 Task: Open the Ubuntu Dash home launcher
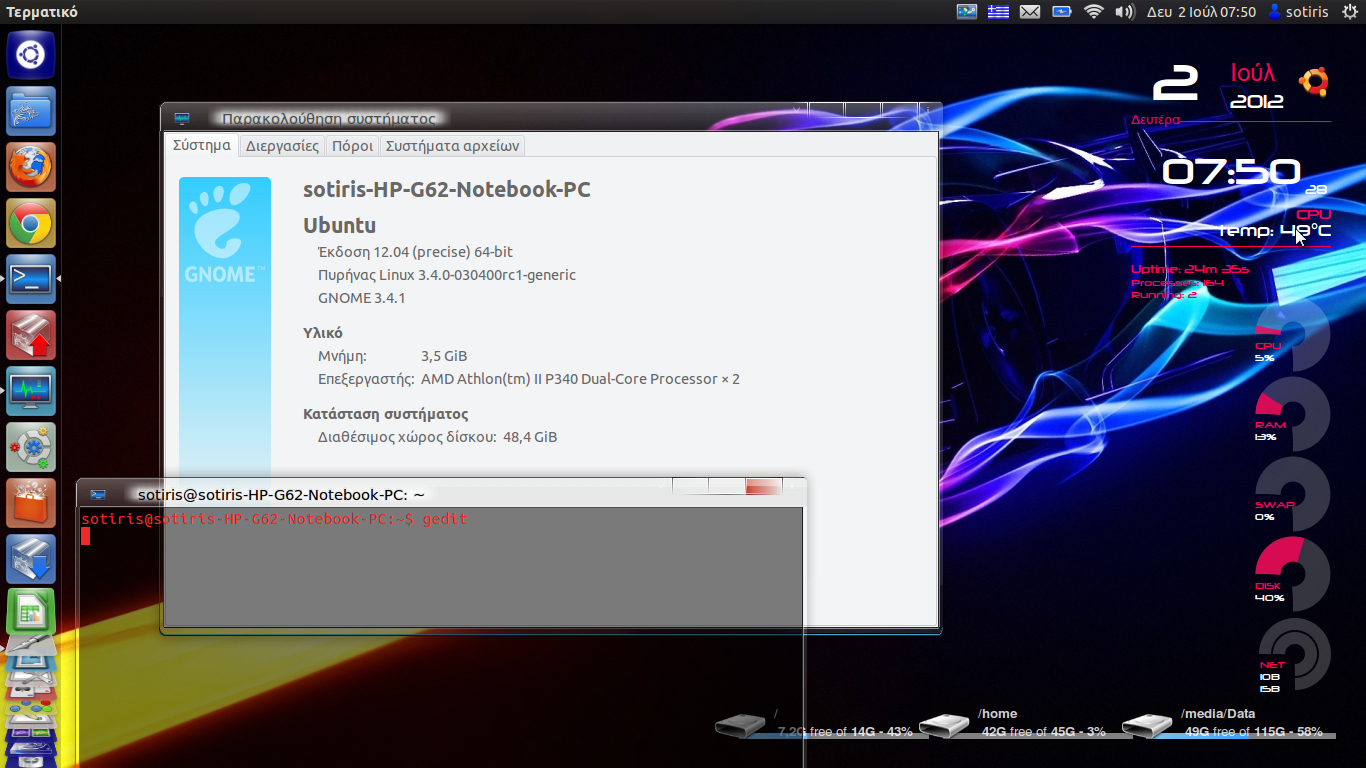[x=31, y=54]
